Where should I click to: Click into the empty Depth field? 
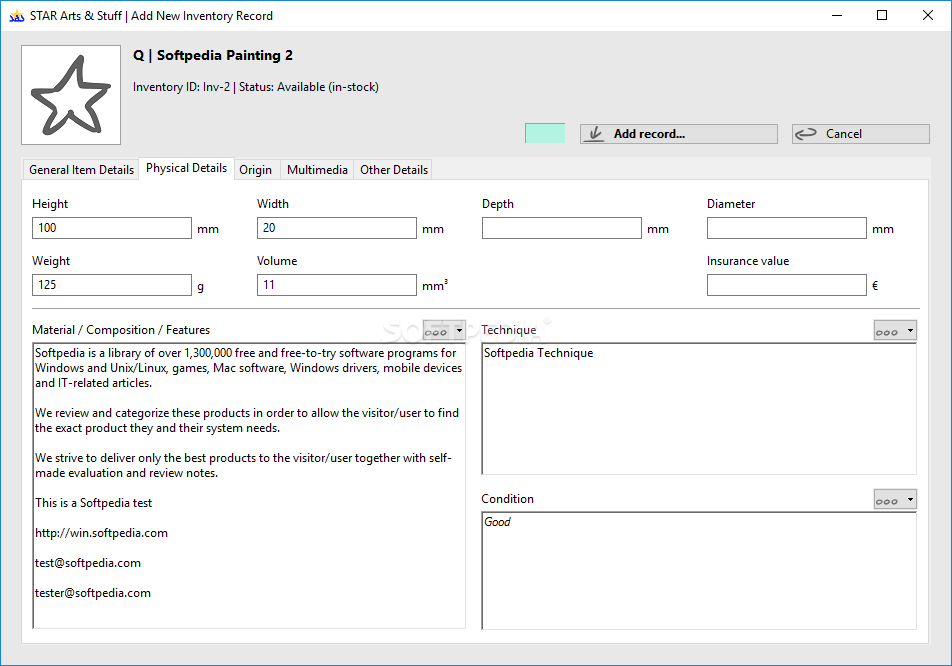pos(561,228)
